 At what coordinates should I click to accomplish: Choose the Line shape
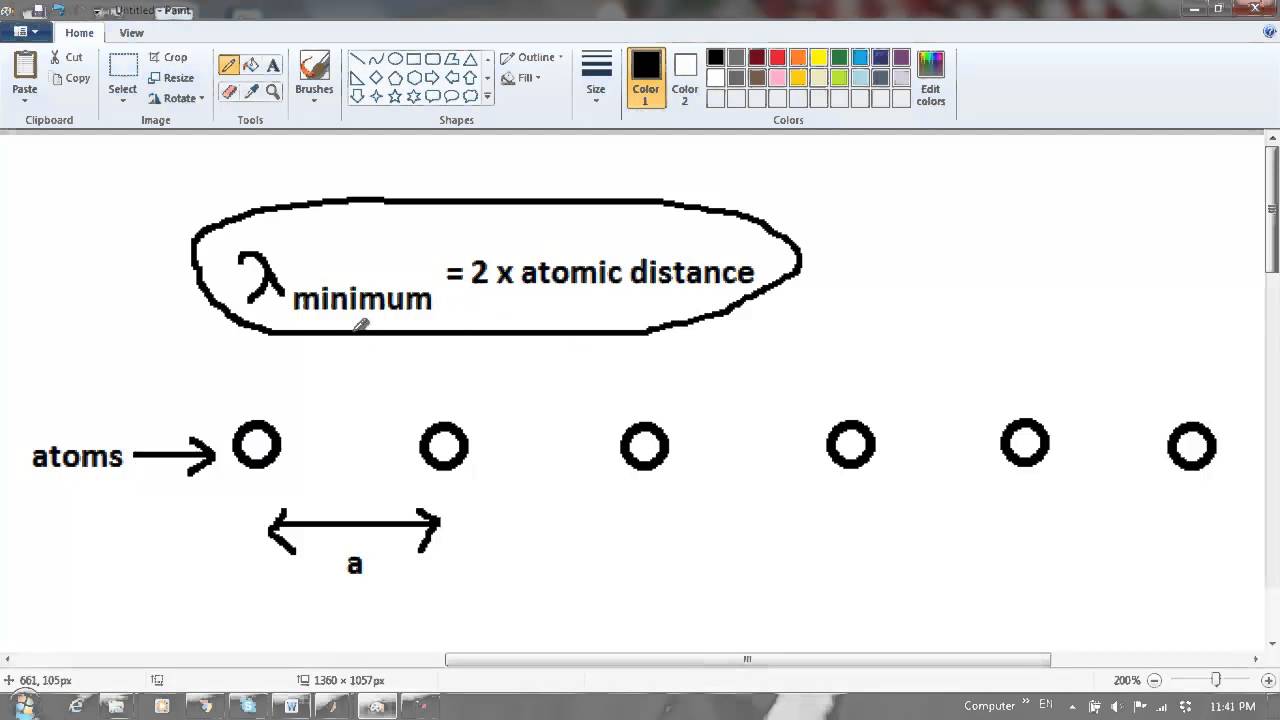click(x=357, y=59)
